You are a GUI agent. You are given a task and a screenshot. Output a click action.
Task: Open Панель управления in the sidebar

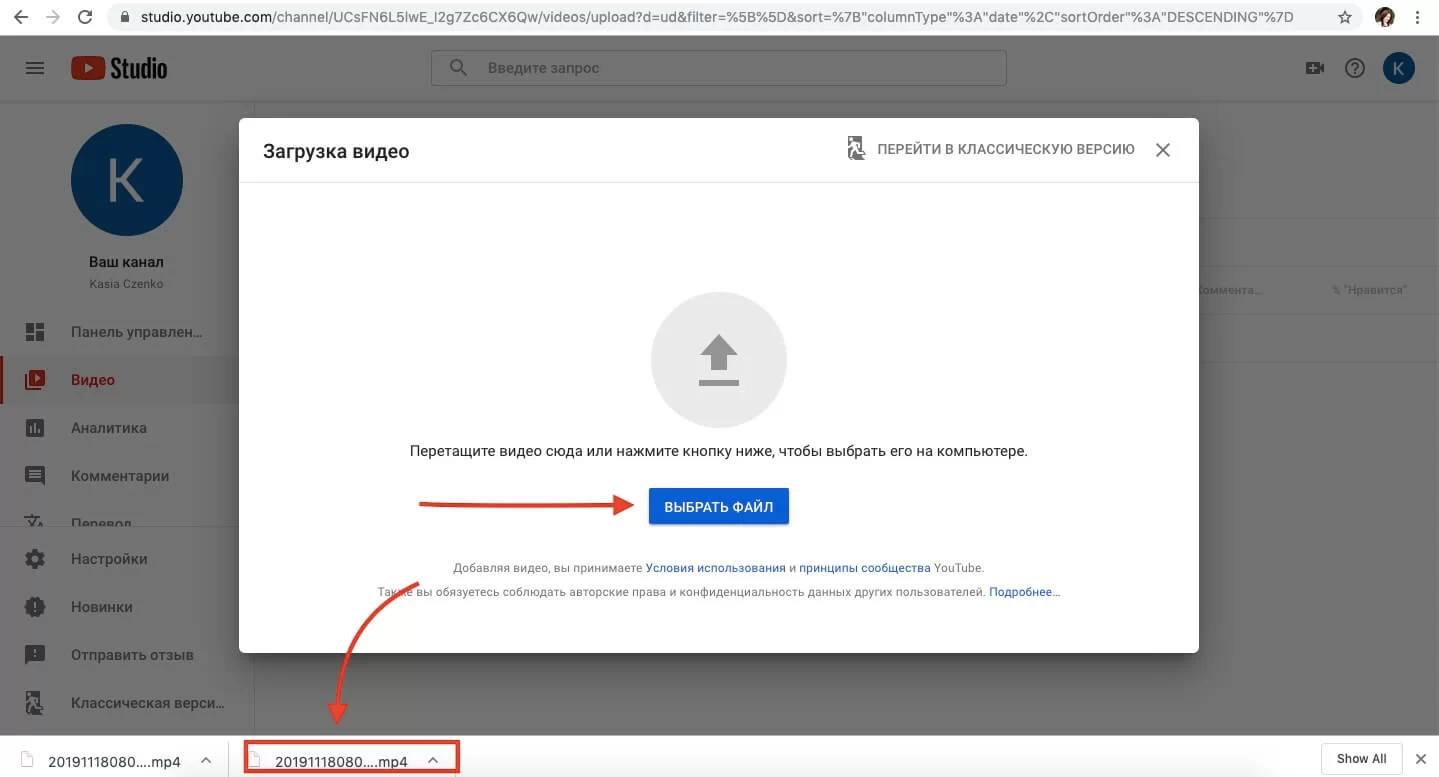point(135,331)
